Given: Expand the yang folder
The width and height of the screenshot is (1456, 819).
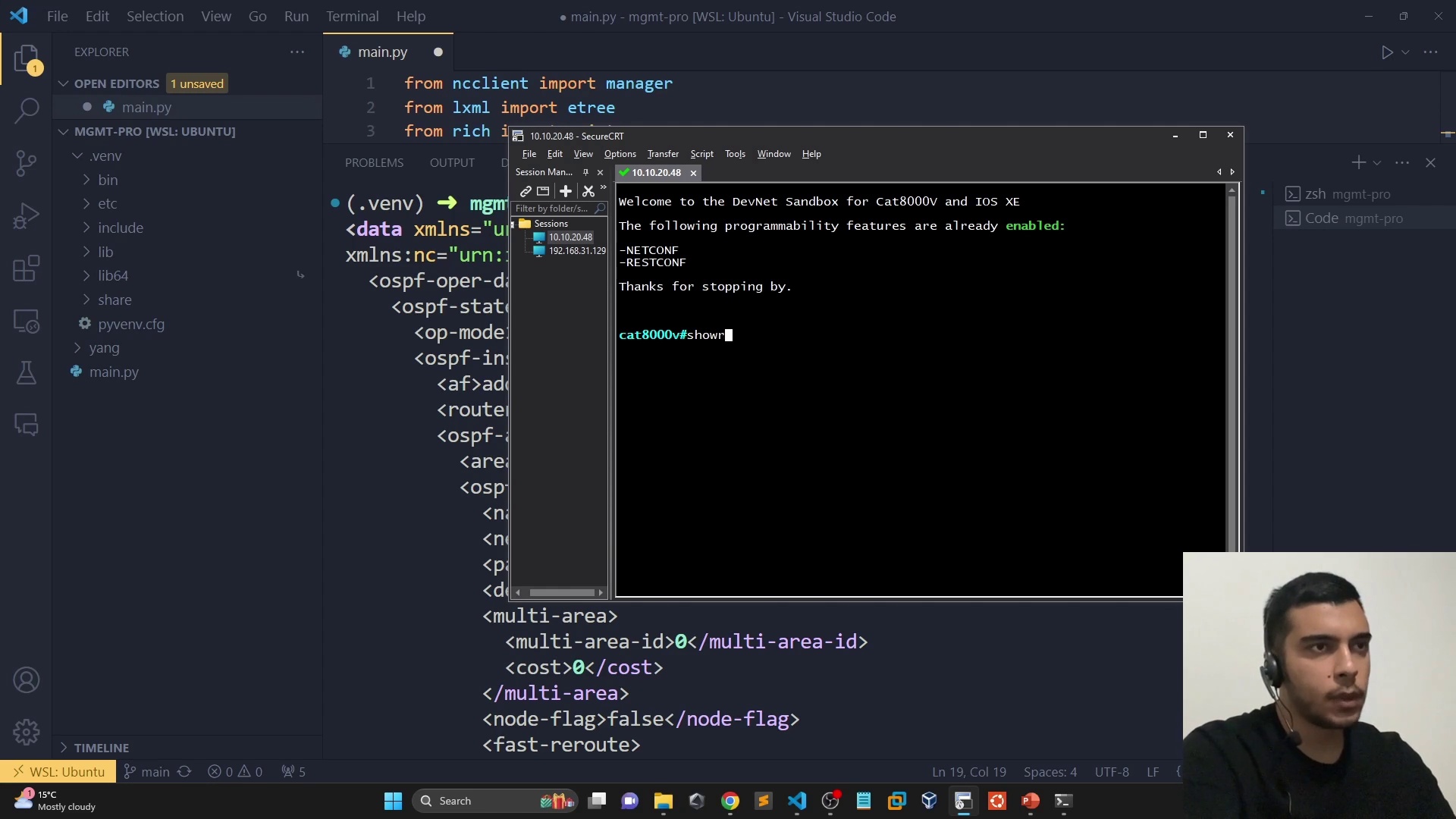Looking at the screenshot, I should coord(103,348).
